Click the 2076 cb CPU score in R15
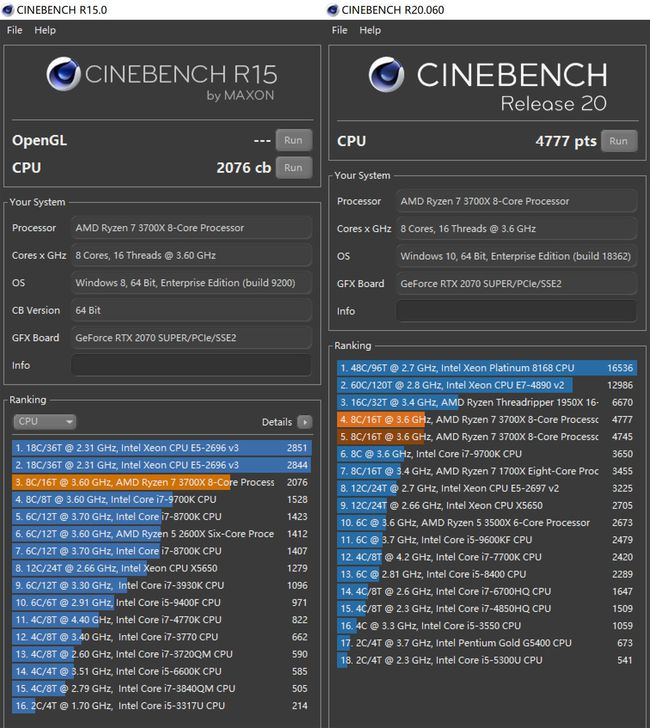Screen dimensions: 650x728 (243, 168)
